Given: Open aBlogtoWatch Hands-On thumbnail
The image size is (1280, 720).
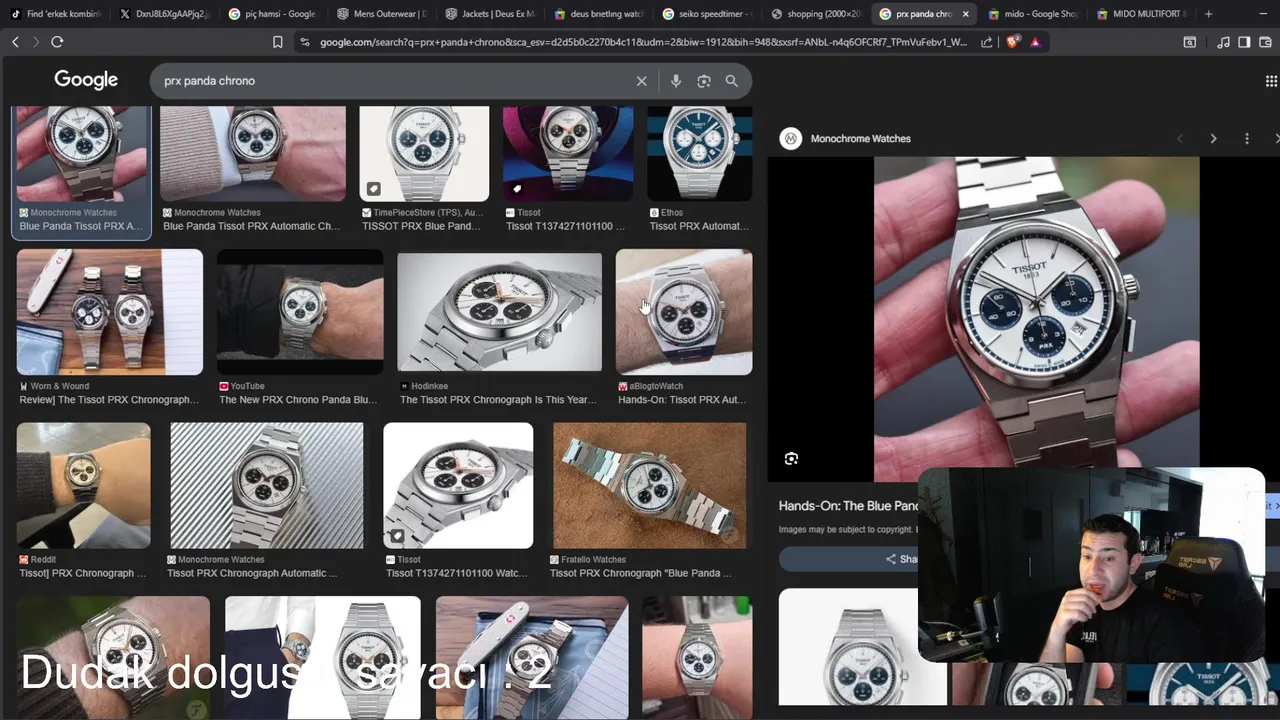Looking at the screenshot, I should (684, 312).
